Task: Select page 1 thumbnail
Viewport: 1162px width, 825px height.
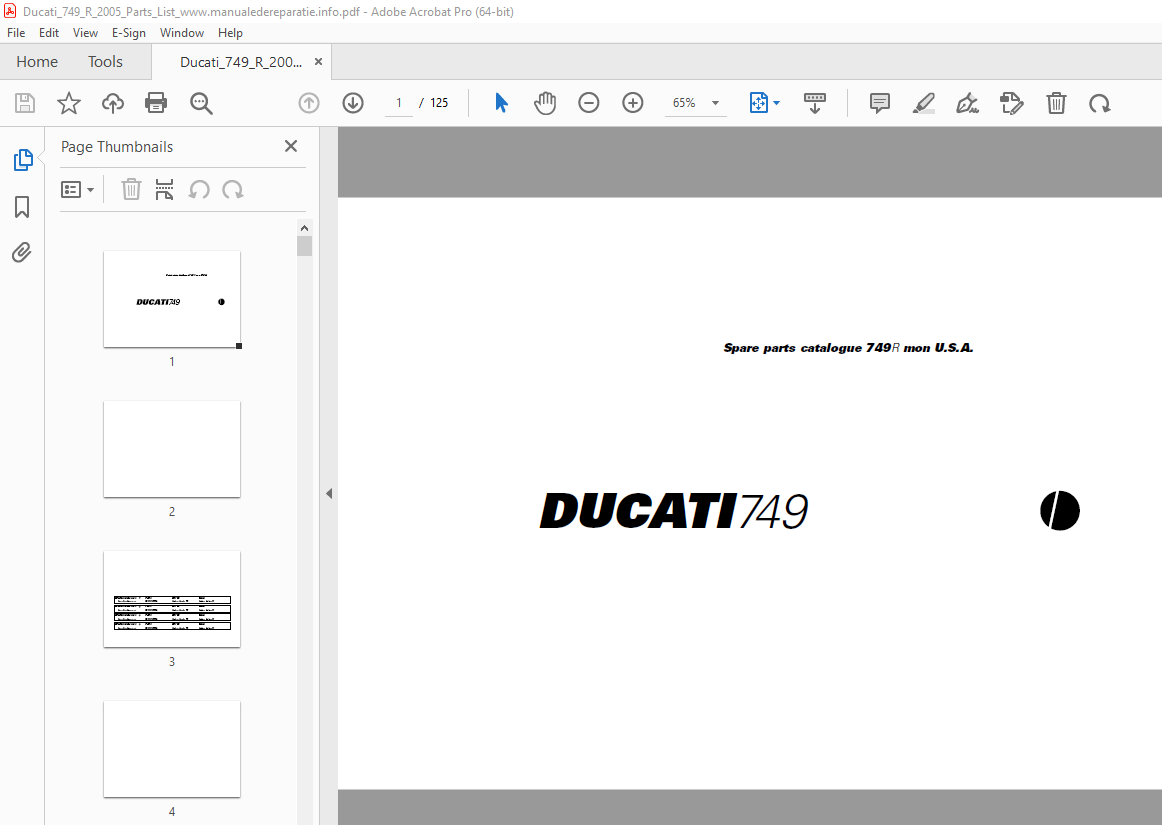Action: pyautogui.click(x=172, y=299)
